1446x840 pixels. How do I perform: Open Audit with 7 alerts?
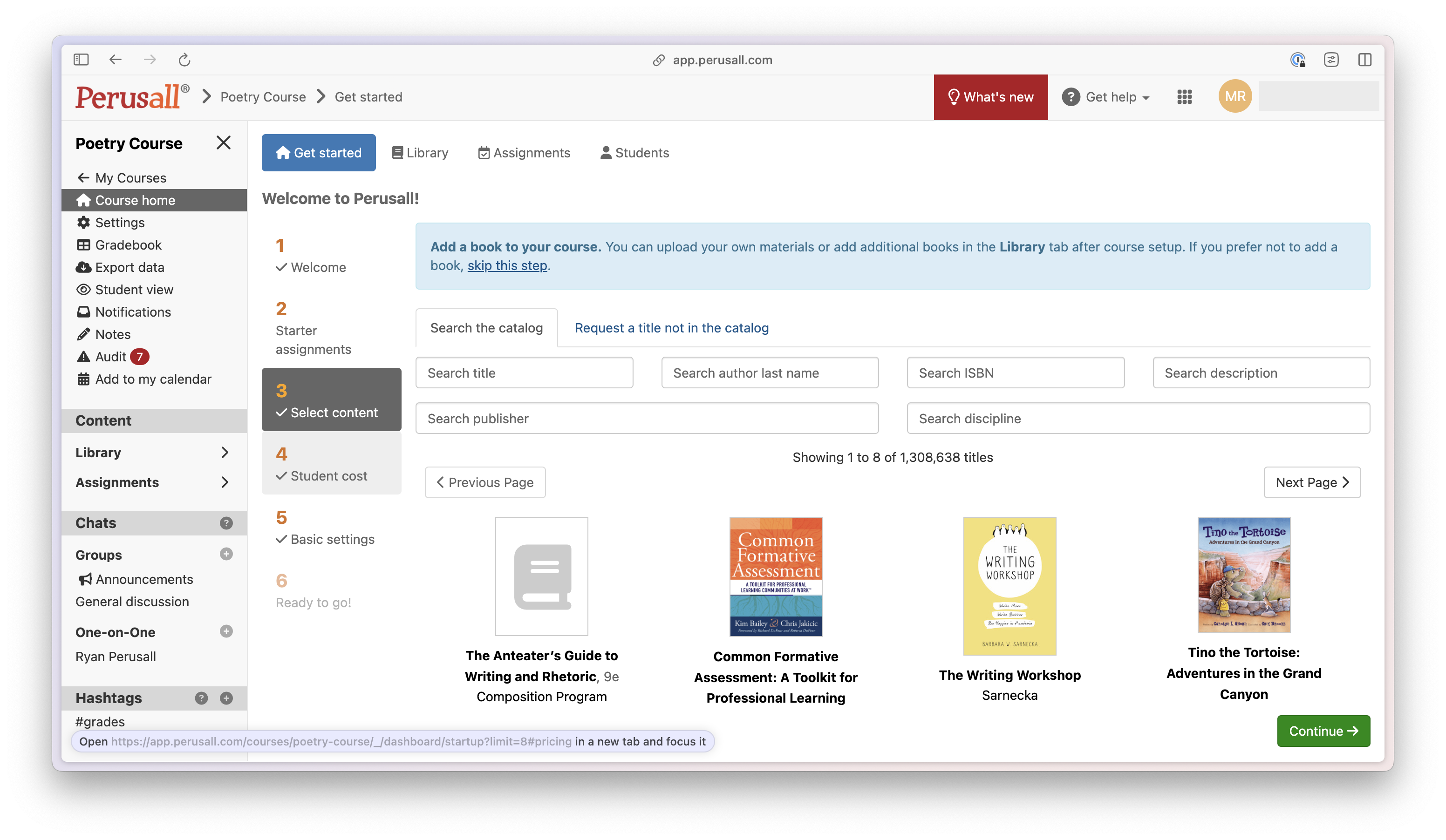[112, 357]
